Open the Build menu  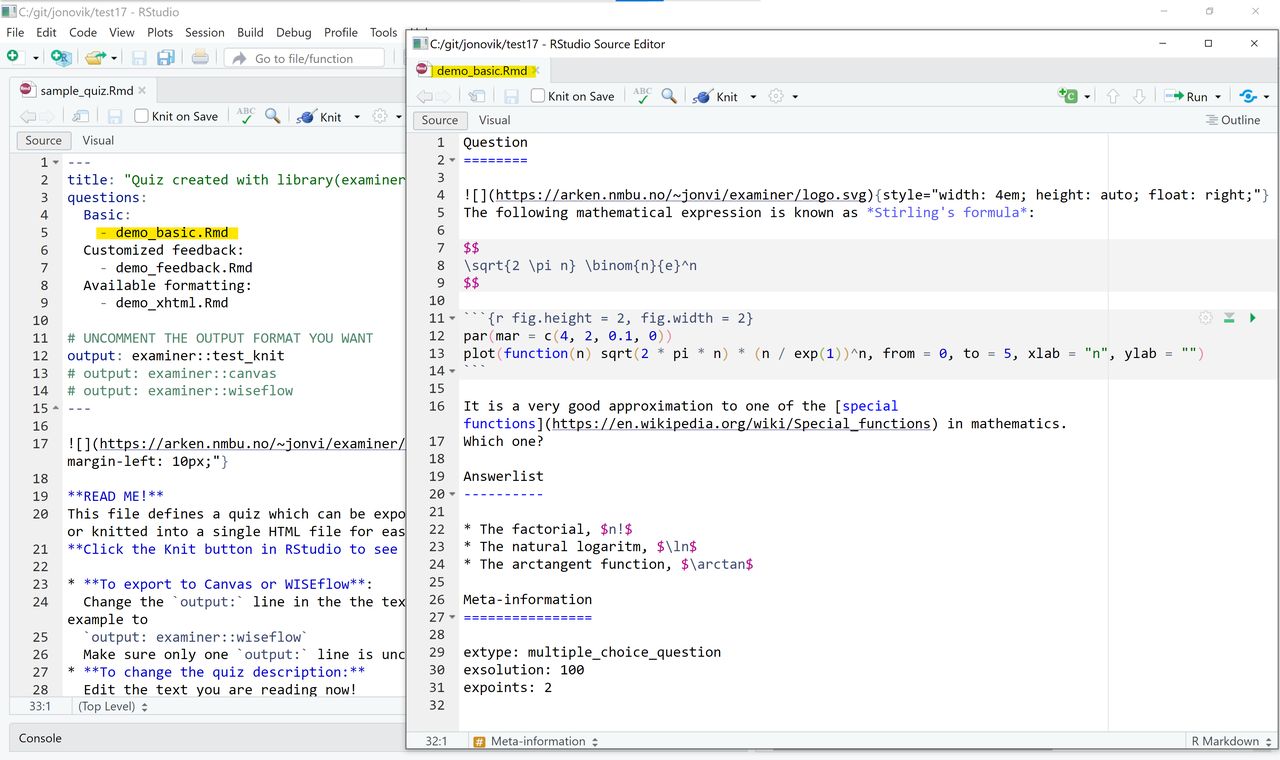(250, 32)
